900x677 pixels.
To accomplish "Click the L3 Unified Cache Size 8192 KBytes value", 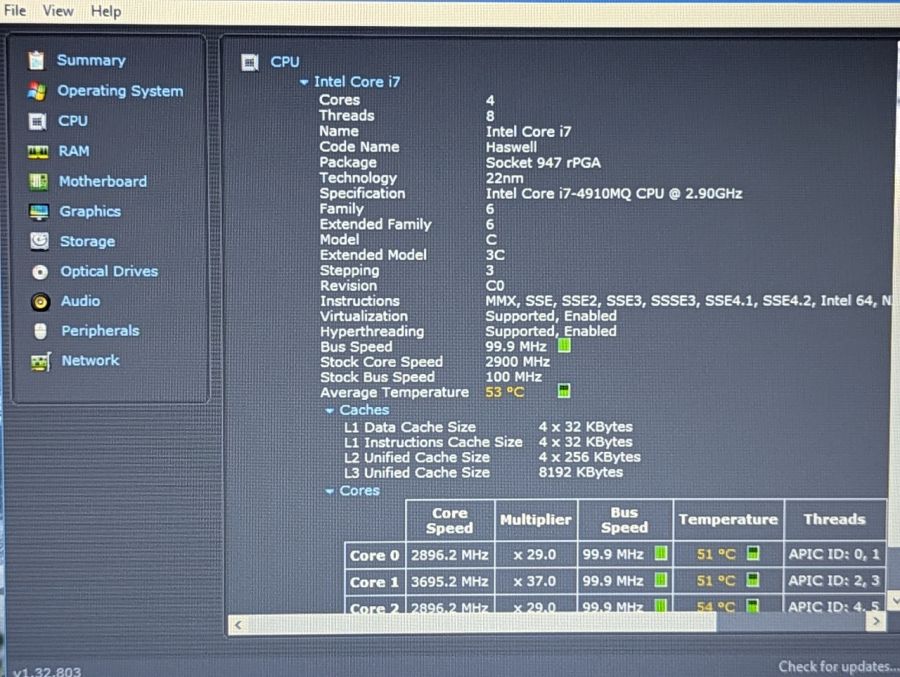I will (580, 473).
